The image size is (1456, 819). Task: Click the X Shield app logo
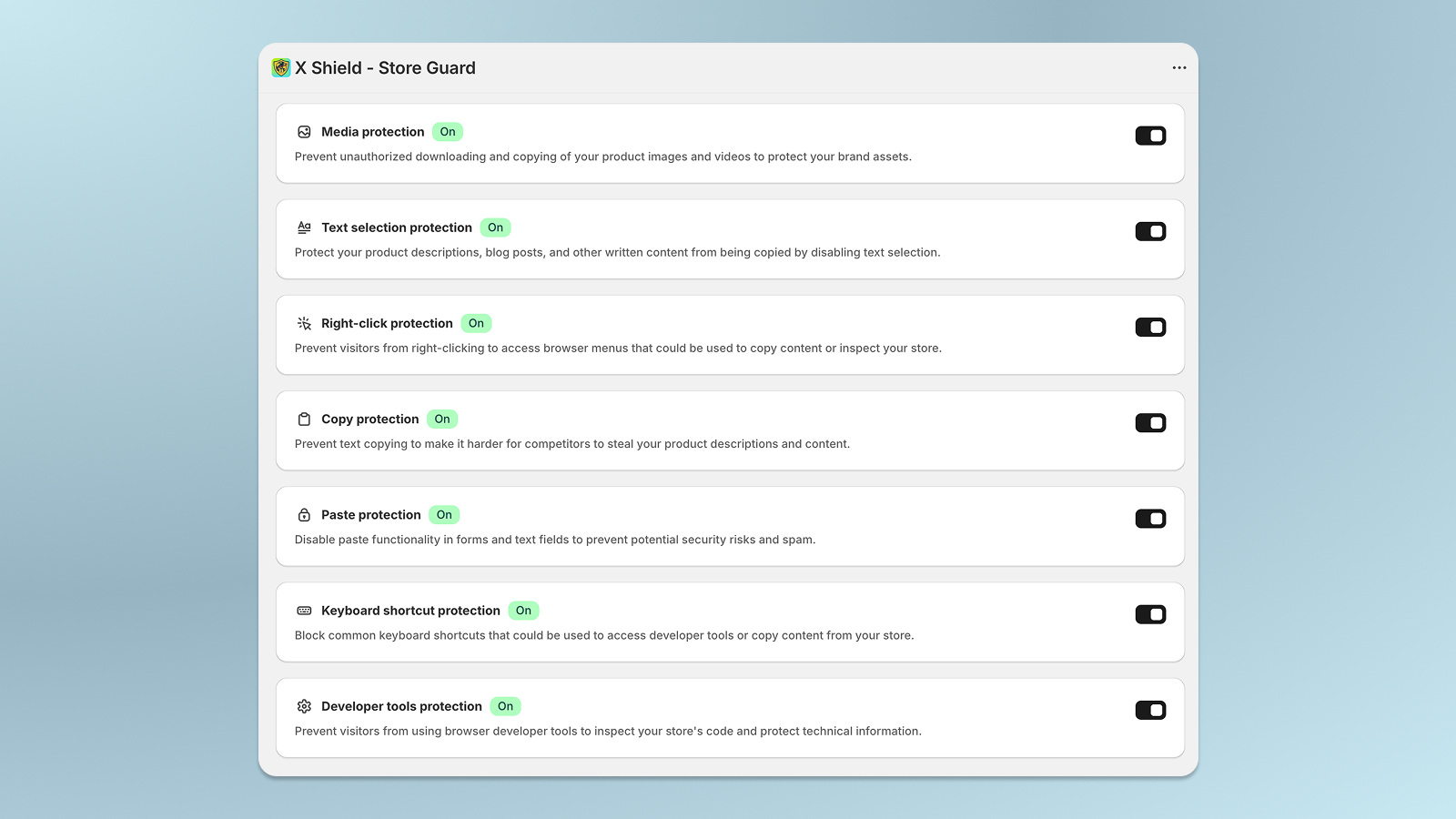point(280,67)
